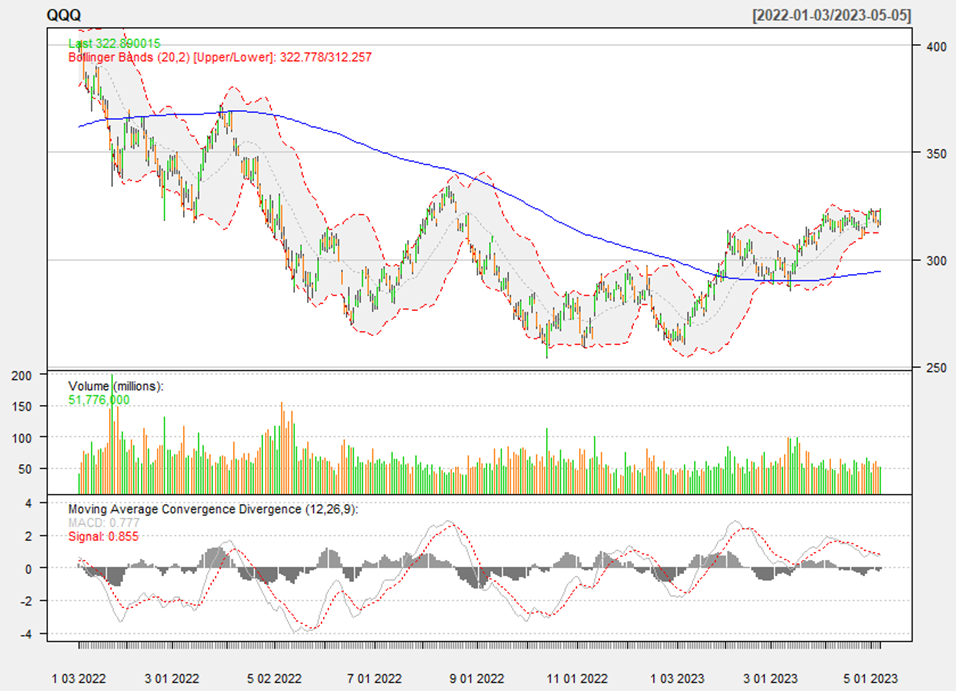Viewport: 956px width, 691px height.
Task: Click the 11 01 2022 date label
Action: click(x=577, y=678)
